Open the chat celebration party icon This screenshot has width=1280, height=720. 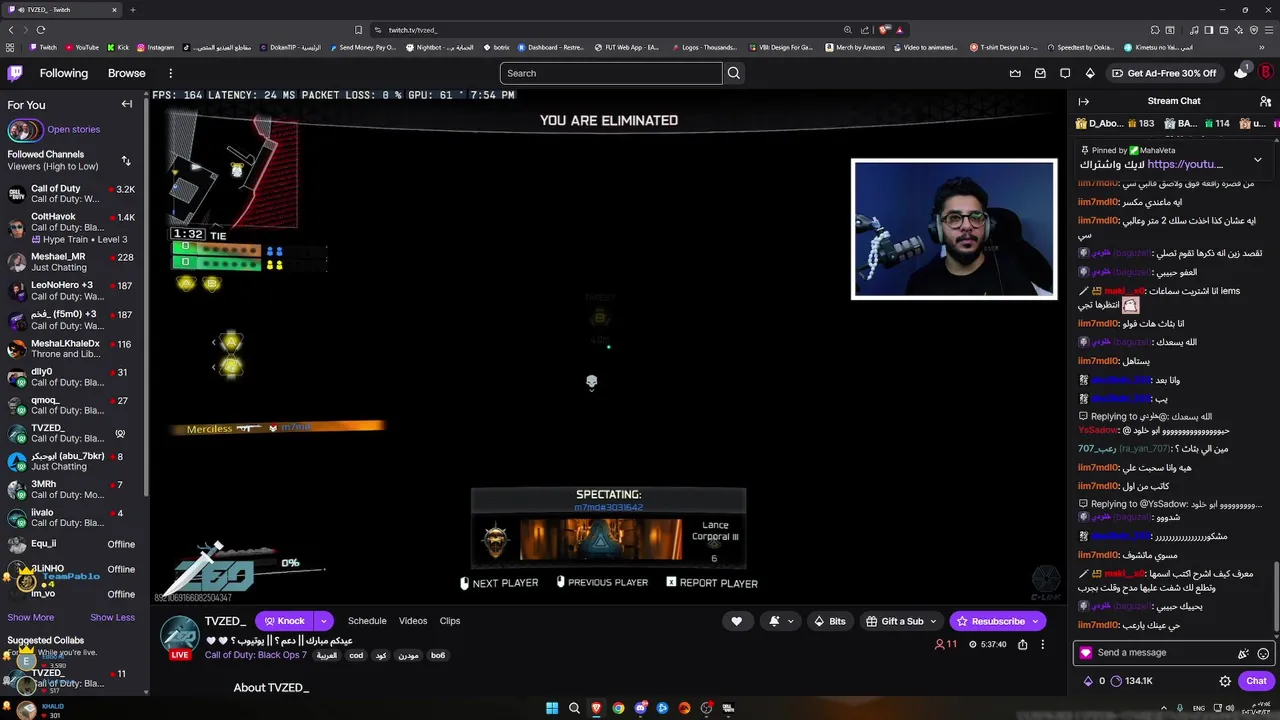pyautogui.click(x=1243, y=653)
